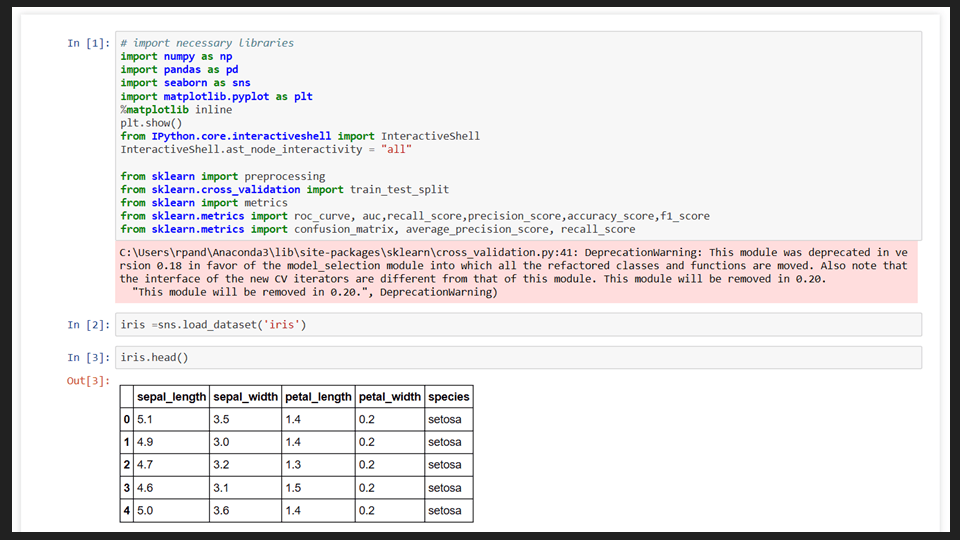This screenshot has height=540, width=960.
Task: Click the 'plt.show()' line
Action: (151, 123)
